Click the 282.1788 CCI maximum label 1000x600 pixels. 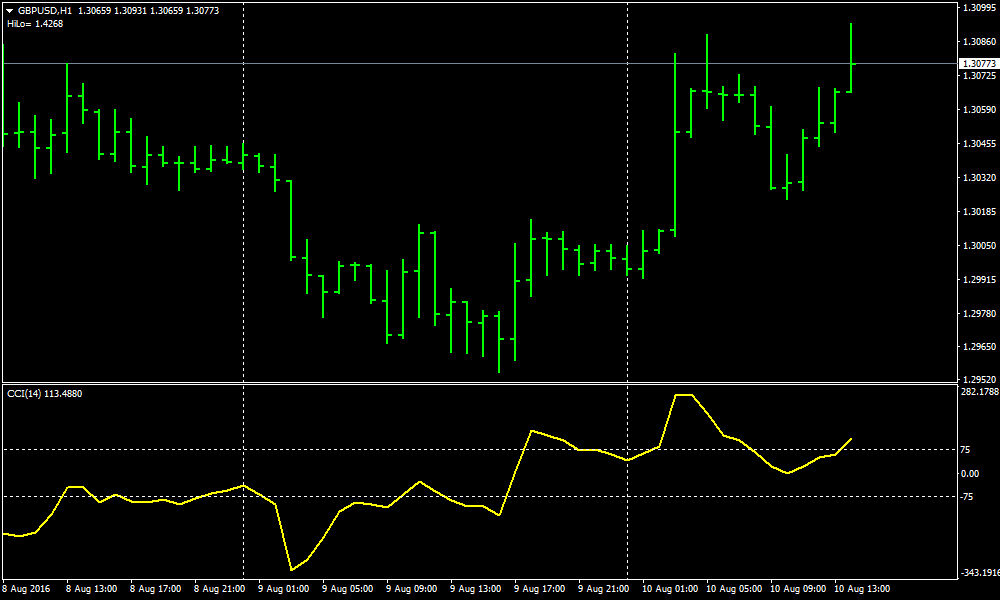tap(977, 392)
